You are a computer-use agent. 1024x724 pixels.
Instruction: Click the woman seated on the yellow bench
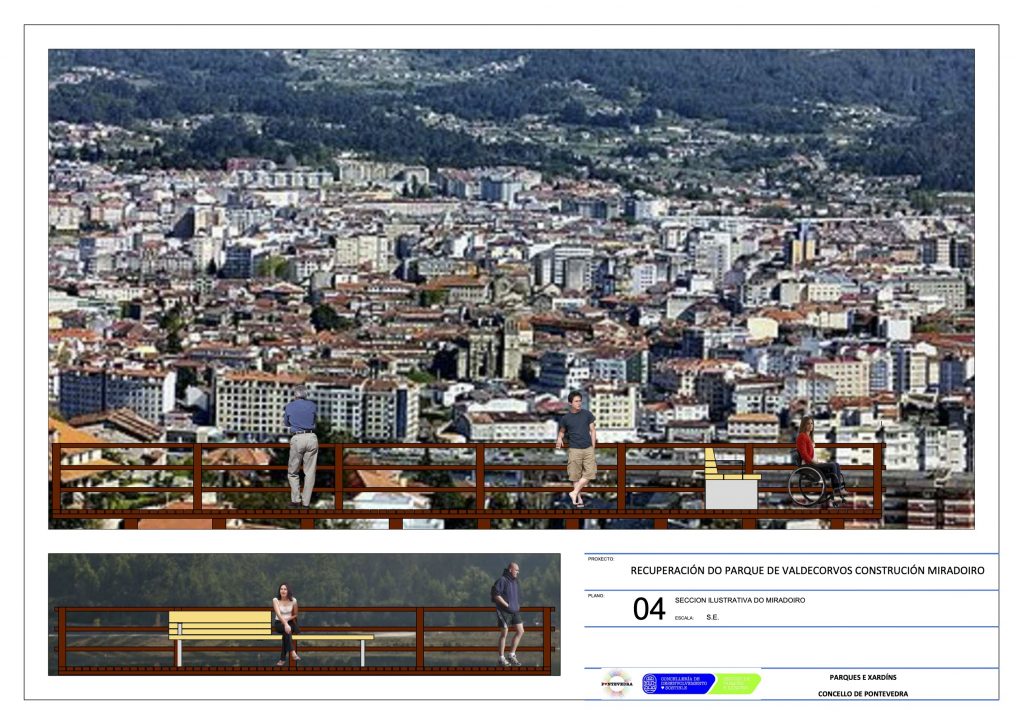[286, 623]
